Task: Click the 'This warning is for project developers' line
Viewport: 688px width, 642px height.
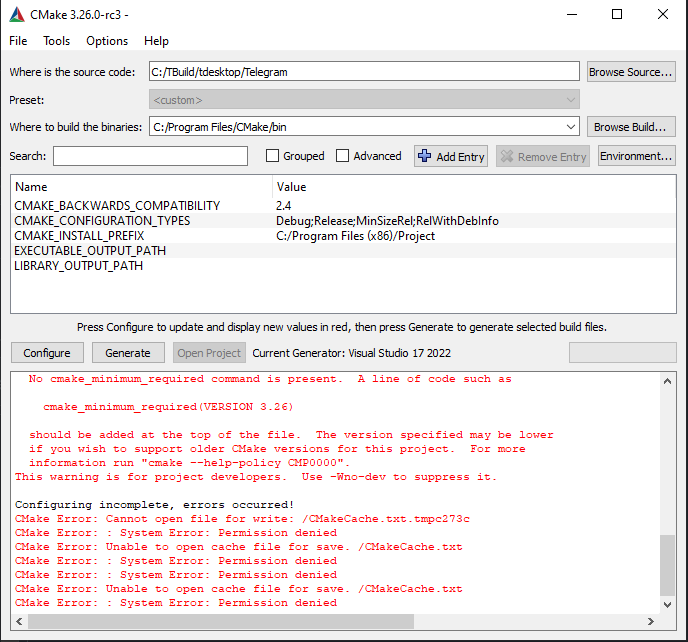Action: pyautogui.click(x=256, y=477)
